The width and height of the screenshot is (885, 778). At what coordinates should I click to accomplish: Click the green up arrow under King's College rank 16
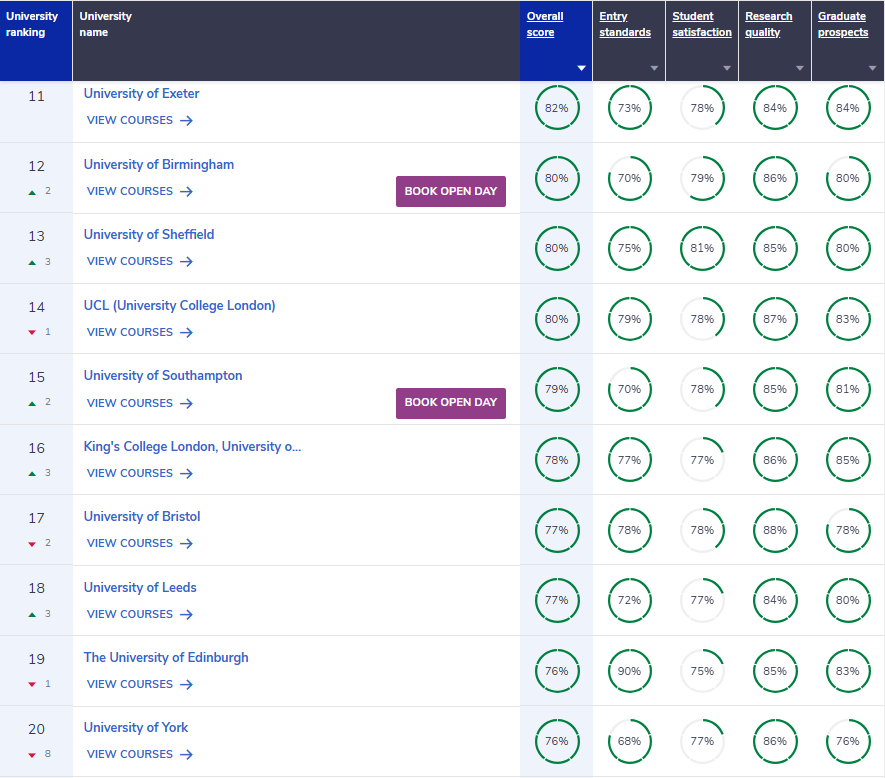[32, 474]
